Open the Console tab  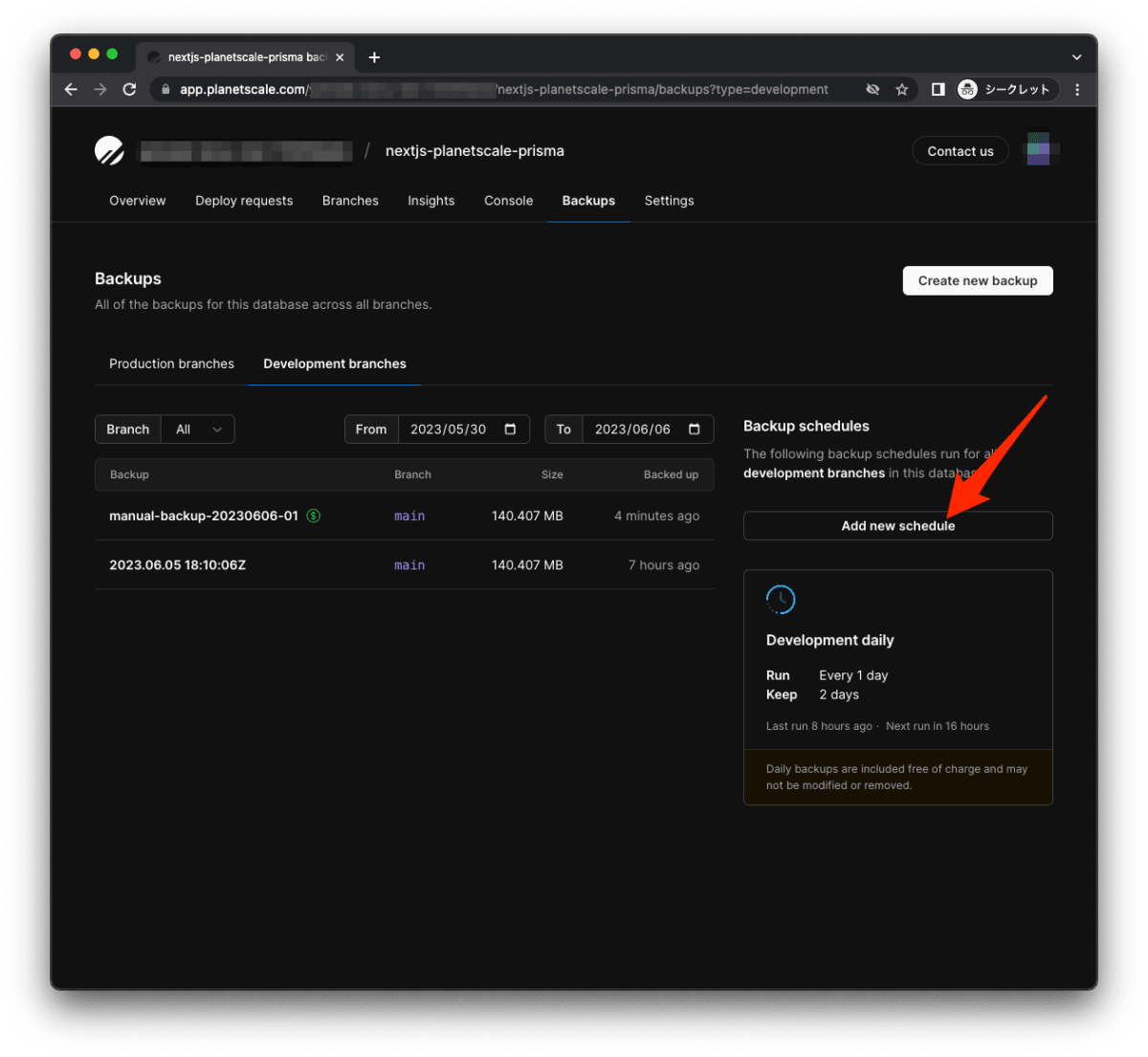pyautogui.click(x=509, y=201)
